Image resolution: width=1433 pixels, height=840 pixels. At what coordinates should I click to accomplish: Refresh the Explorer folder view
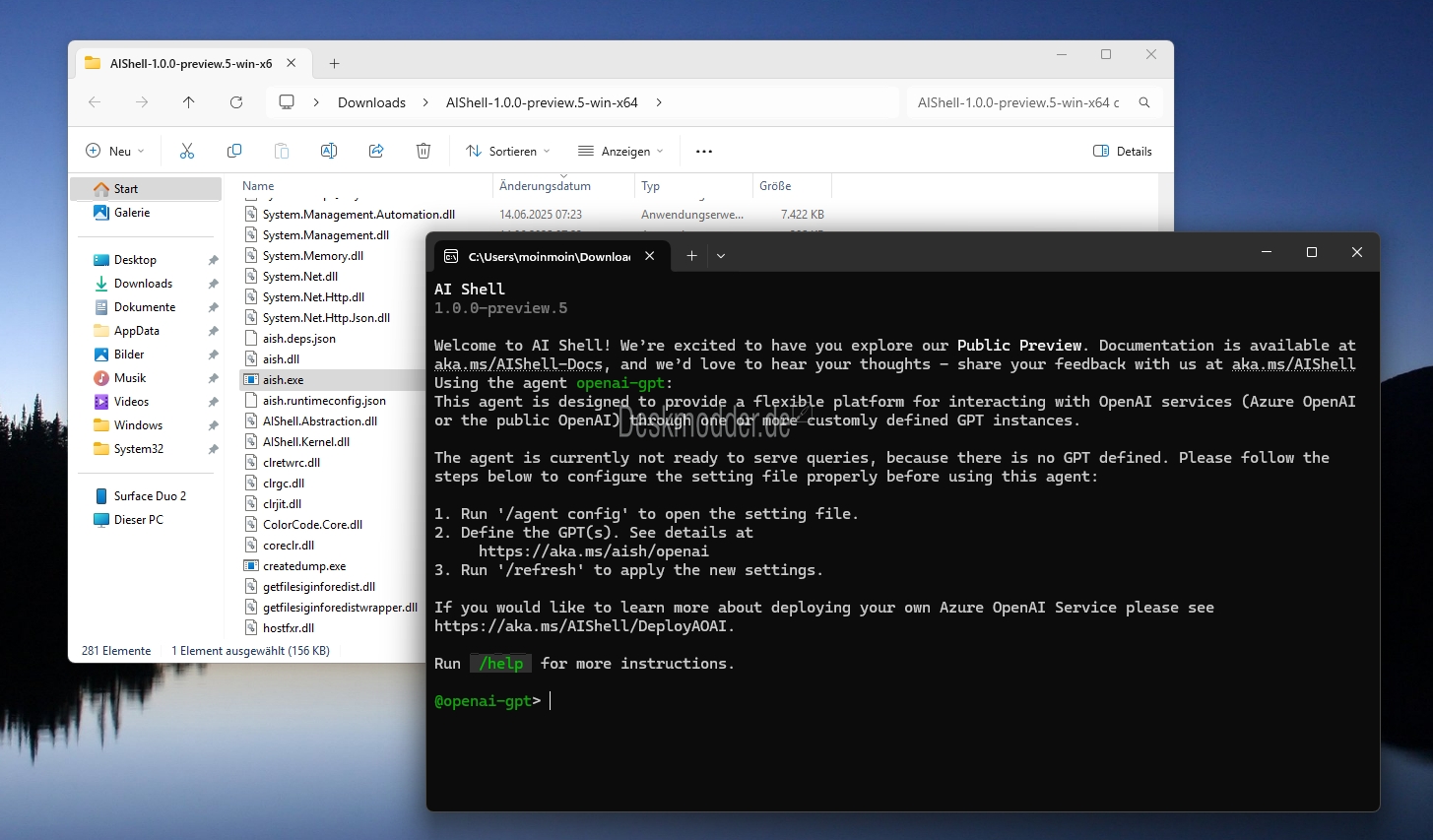(236, 102)
